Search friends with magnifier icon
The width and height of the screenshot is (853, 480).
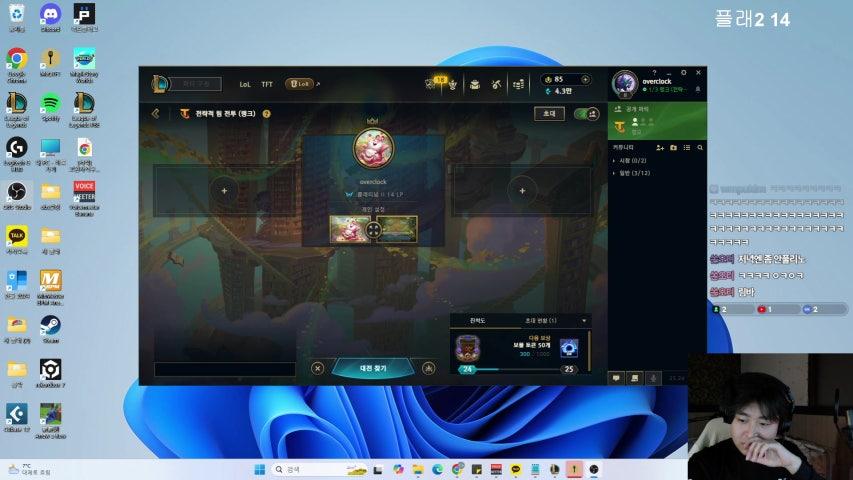[x=700, y=147]
